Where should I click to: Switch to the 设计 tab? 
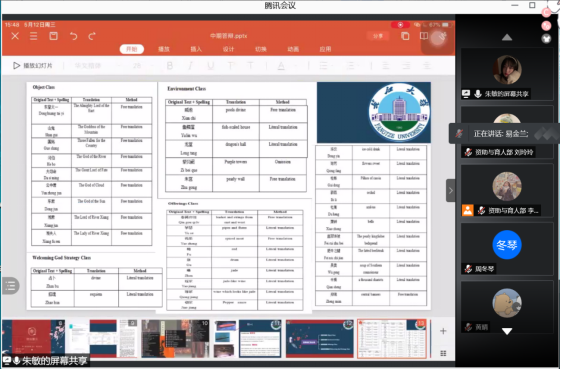click(x=228, y=49)
